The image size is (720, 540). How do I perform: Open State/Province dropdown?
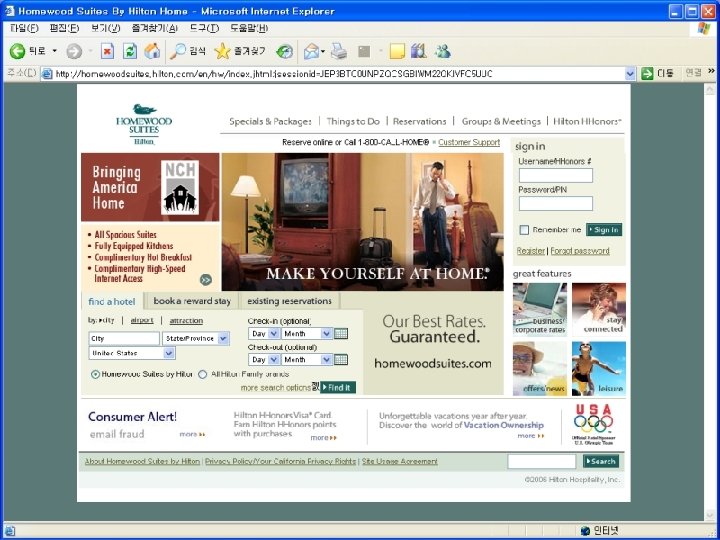pos(196,338)
